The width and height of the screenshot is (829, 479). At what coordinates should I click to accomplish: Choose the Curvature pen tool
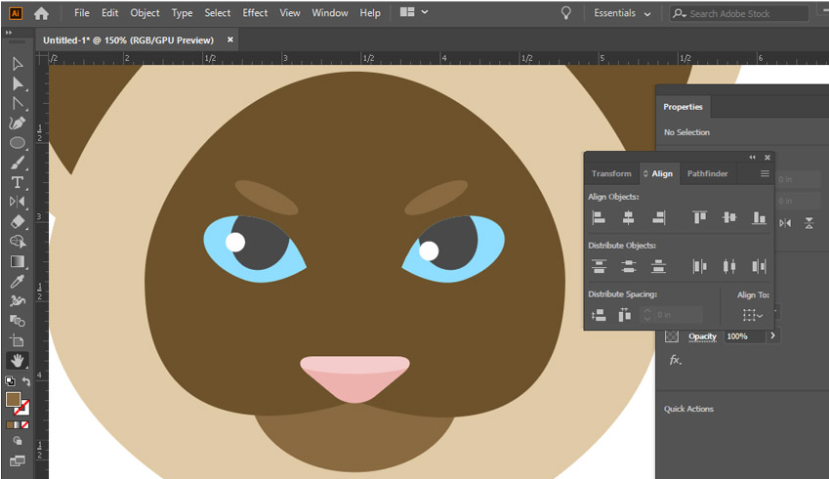click(x=17, y=123)
